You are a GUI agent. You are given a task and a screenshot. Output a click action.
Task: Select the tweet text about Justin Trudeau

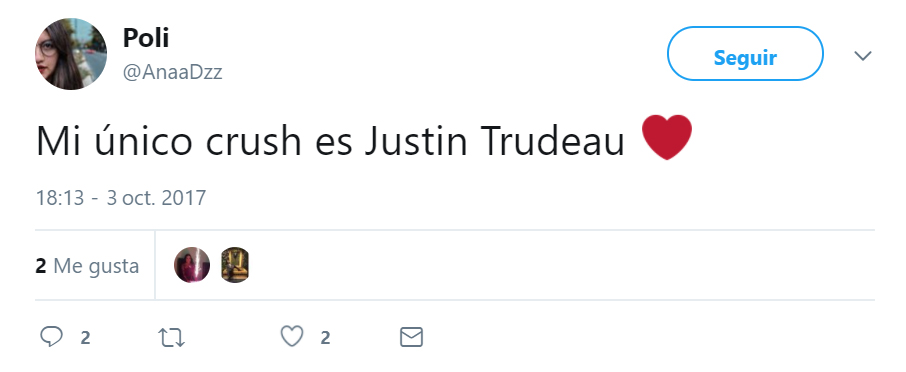pos(364,139)
